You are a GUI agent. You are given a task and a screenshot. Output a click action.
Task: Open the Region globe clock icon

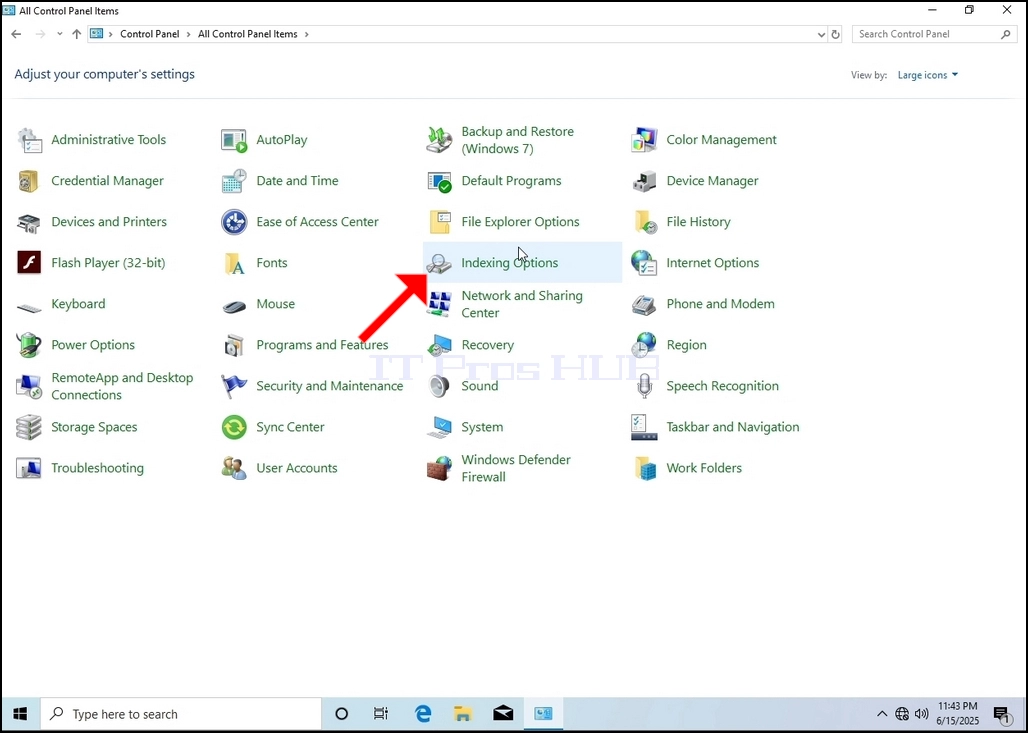(x=644, y=345)
